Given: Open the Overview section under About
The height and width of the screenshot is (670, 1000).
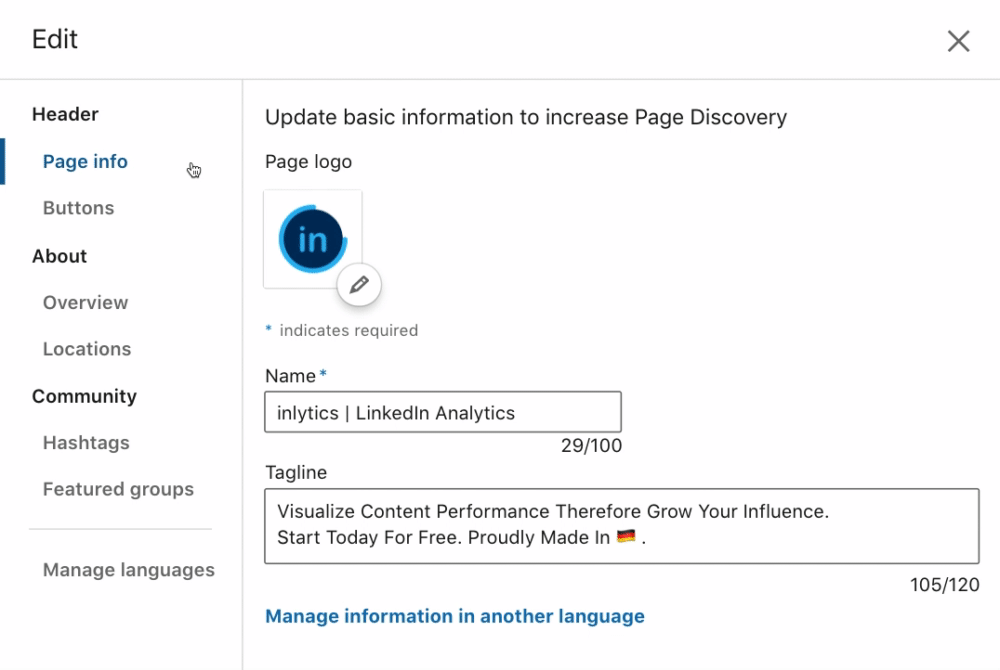Looking at the screenshot, I should click(85, 303).
